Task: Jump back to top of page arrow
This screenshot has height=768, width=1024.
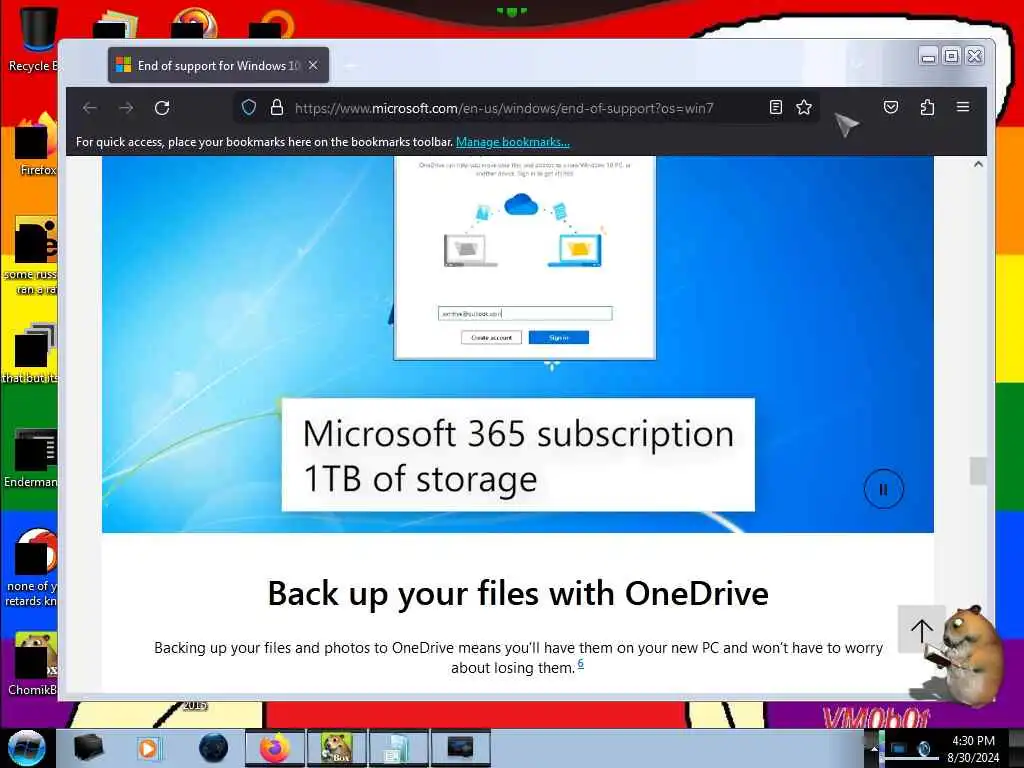Action: [921, 630]
